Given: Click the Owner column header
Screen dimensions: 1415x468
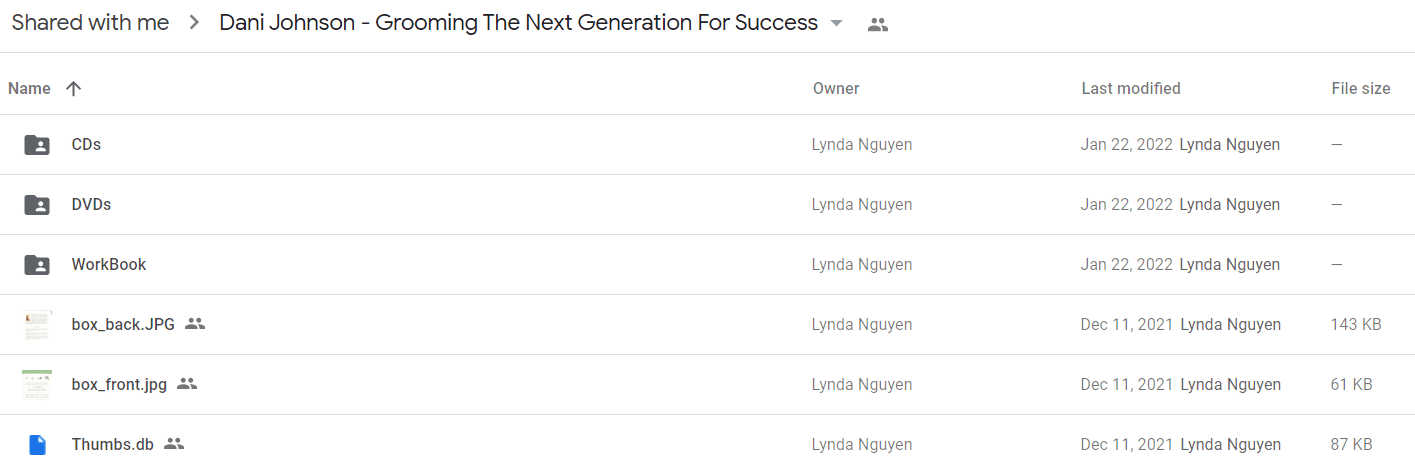Looking at the screenshot, I should tap(836, 88).
